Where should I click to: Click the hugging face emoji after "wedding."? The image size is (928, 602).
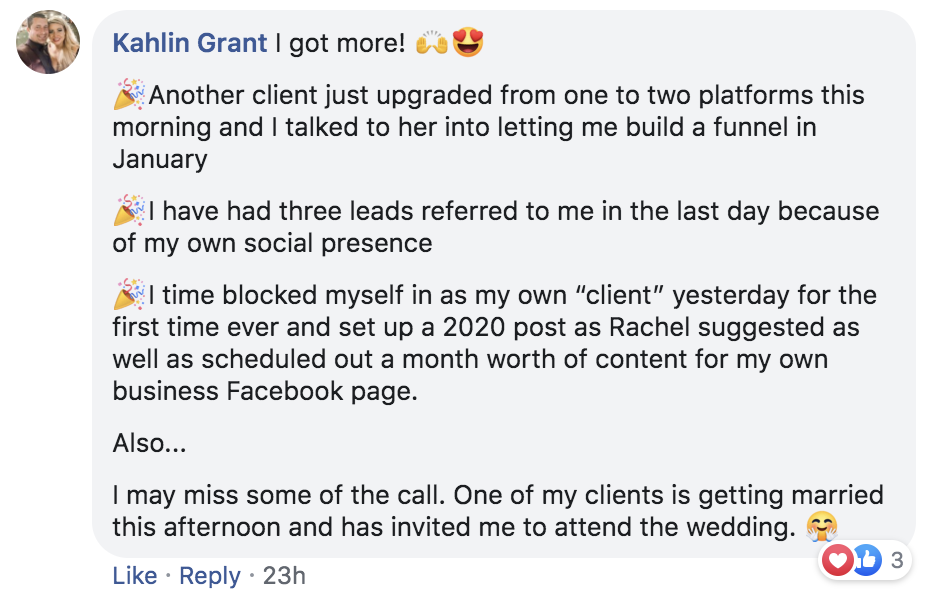point(821,526)
